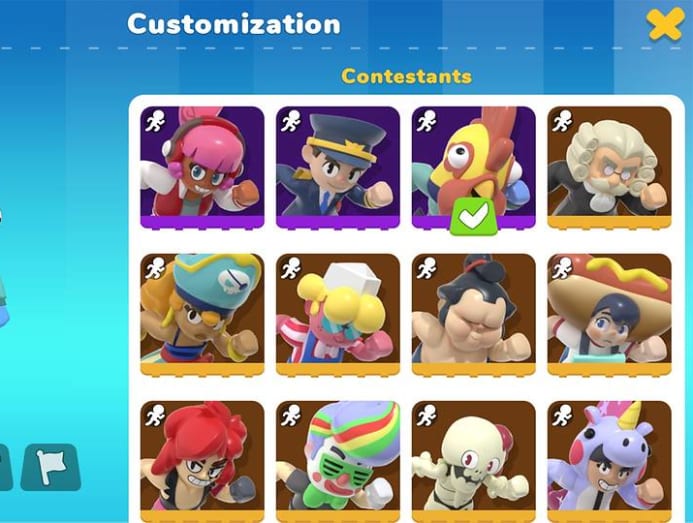693x523 pixels.
Task: Select the red-haired fighter contestant
Action: 202,462
